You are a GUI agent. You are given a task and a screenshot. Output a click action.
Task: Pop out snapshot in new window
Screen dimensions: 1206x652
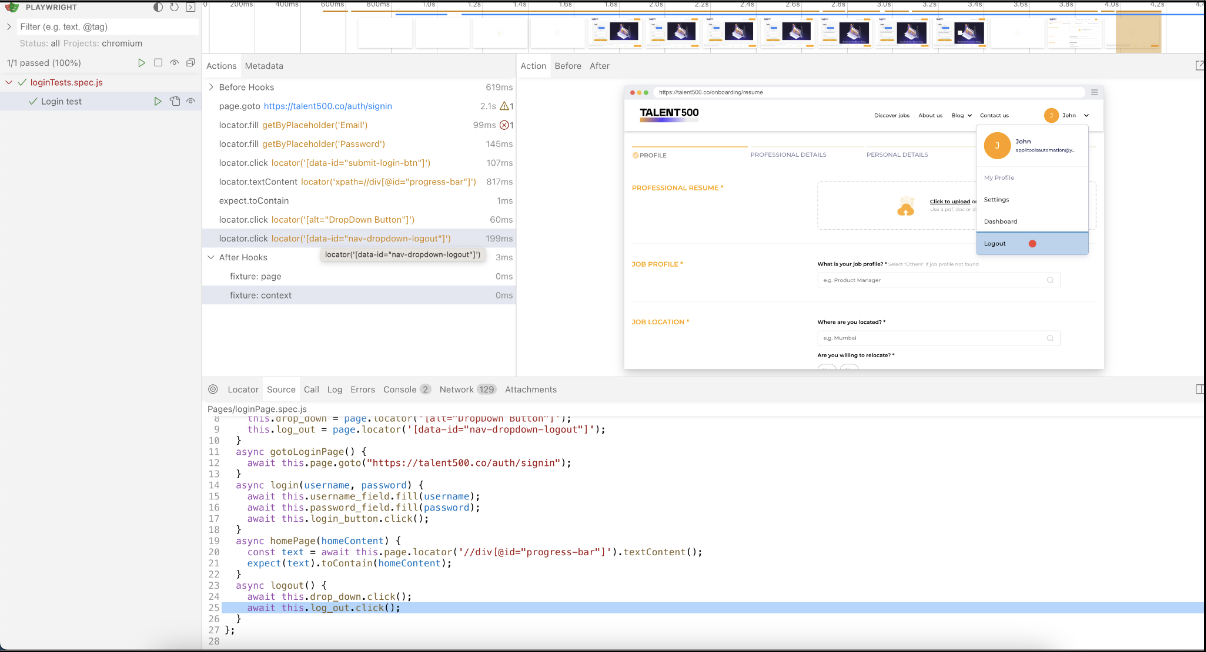1199,66
